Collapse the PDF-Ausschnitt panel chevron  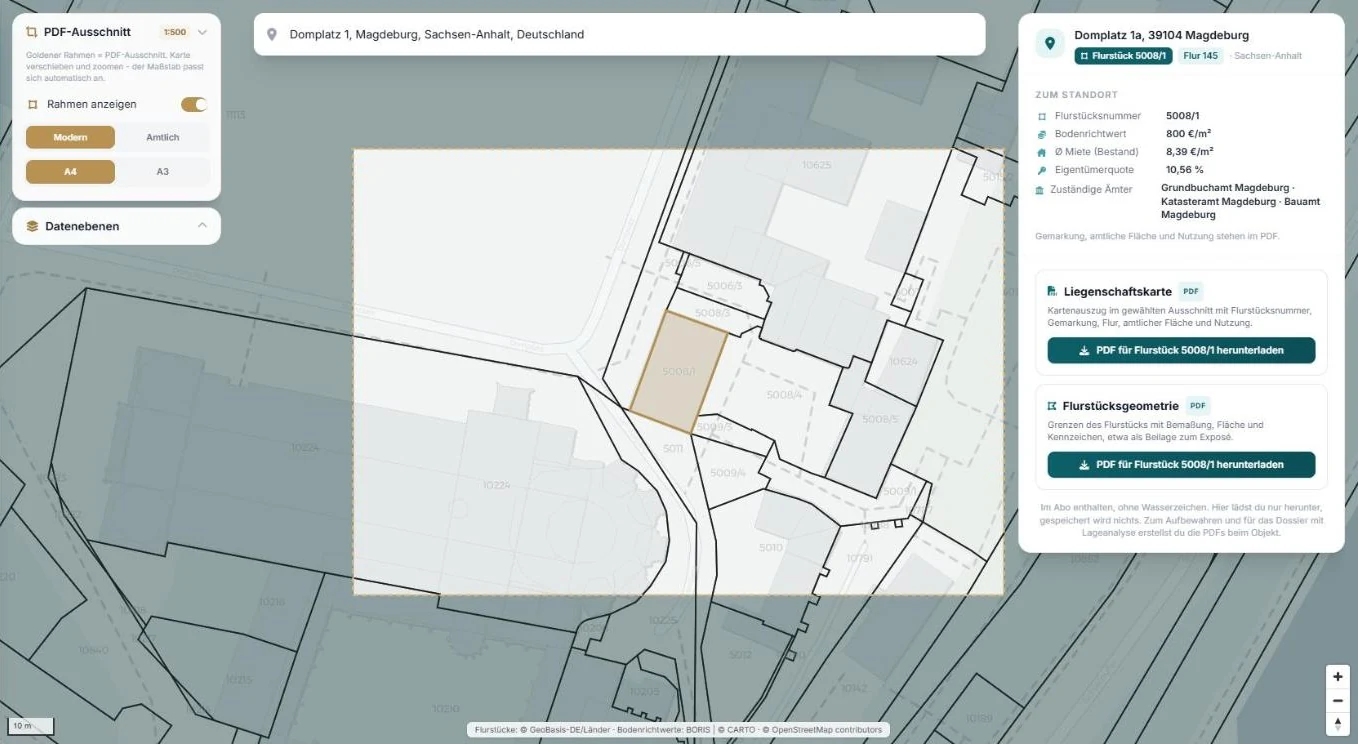click(202, 32)
